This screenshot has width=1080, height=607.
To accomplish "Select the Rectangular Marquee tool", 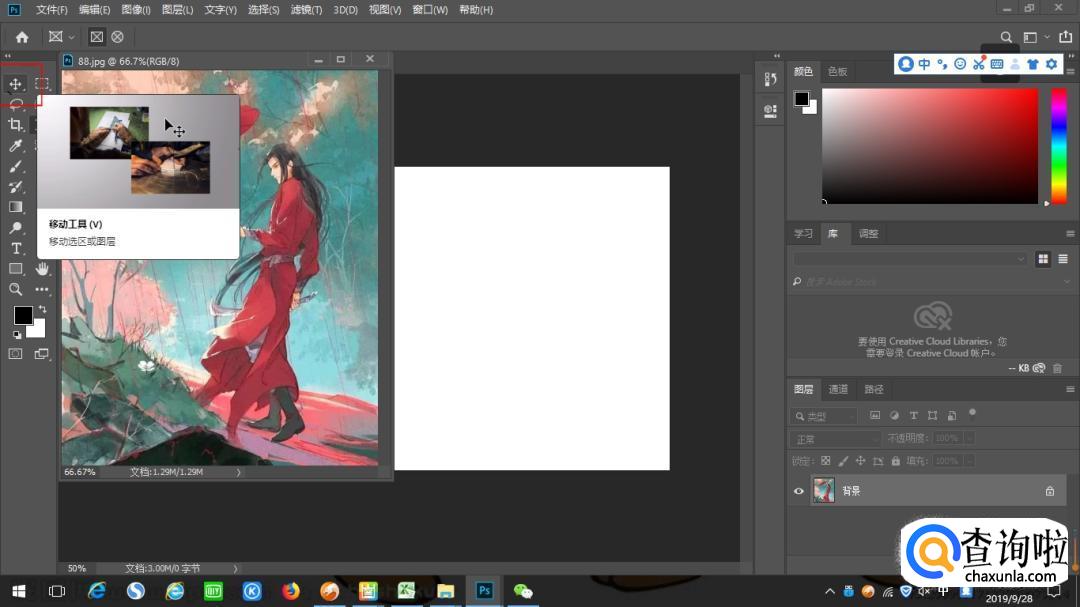I will coord(42,84).
